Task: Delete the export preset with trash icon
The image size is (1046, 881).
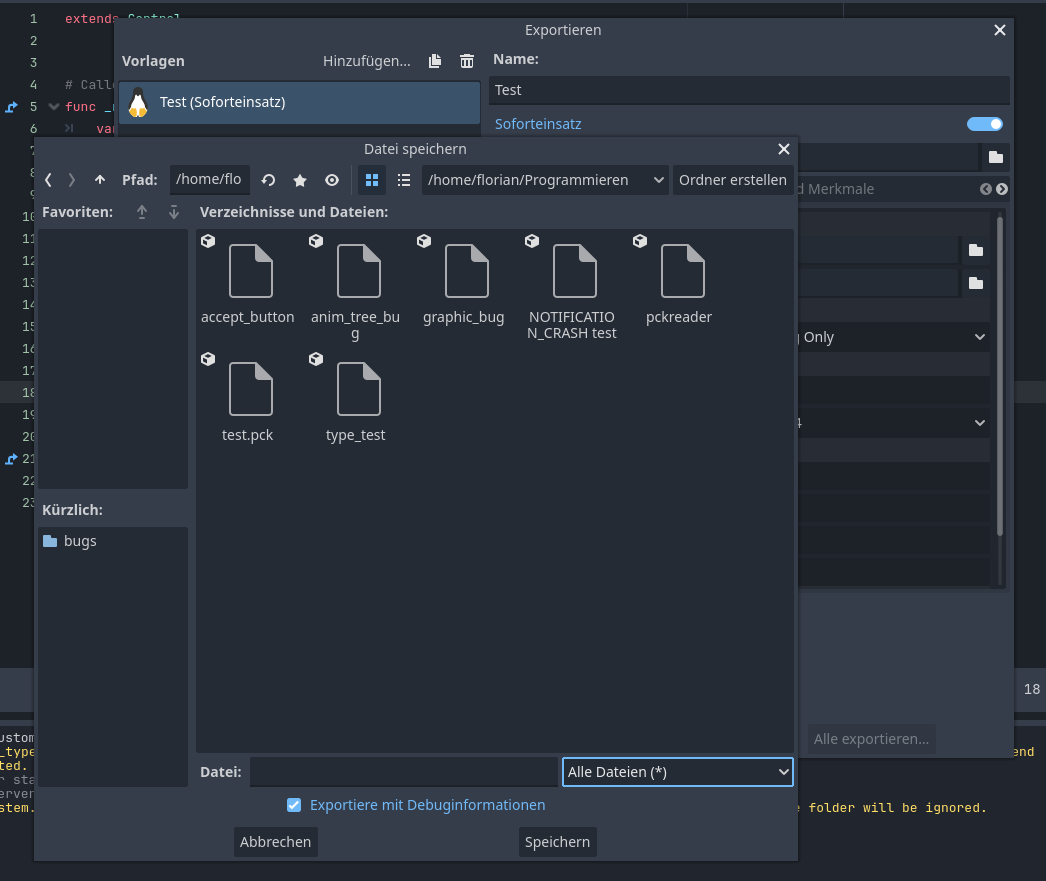Action: click(x=467, y=61)
